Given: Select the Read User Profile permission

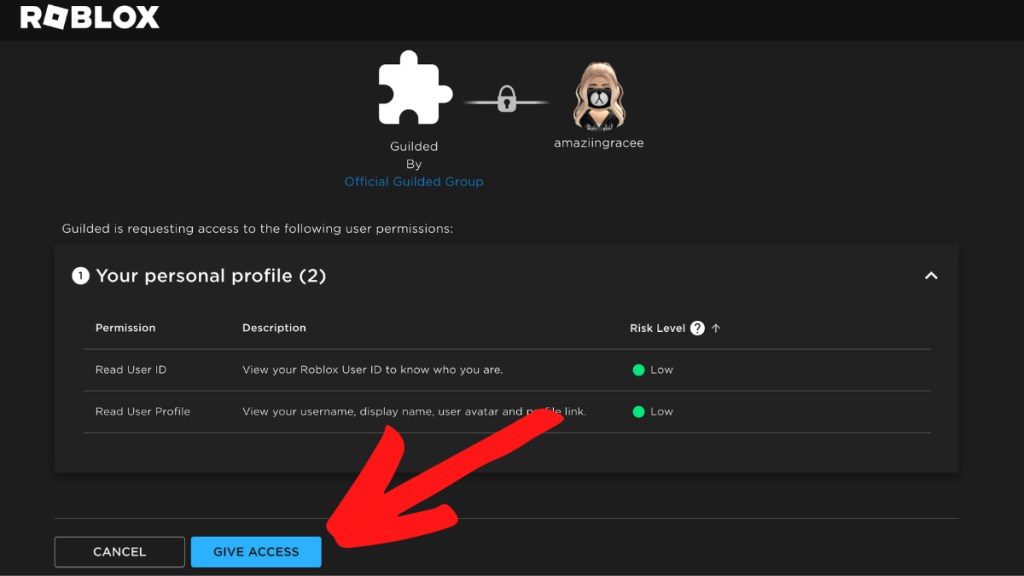Looking at the screenshot, I should click(x=142, y=411).
